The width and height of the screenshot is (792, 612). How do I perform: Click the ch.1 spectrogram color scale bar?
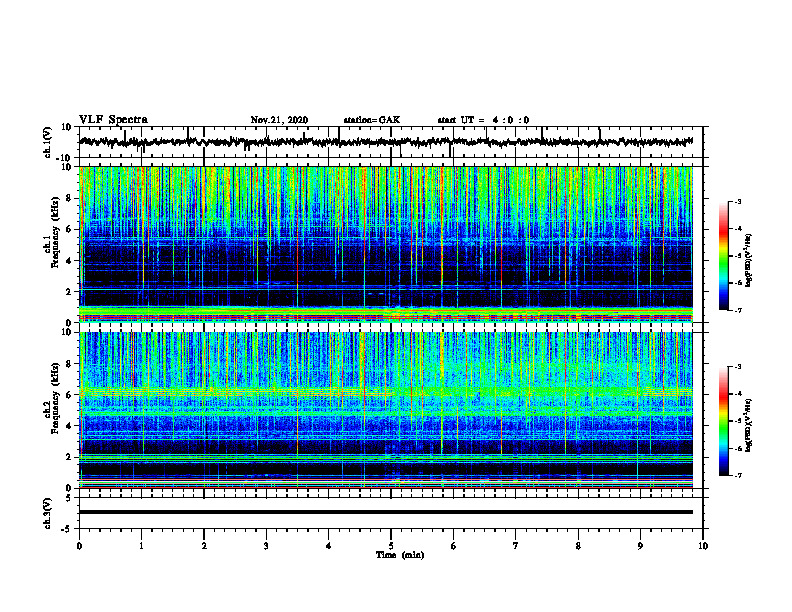(724, 256)
